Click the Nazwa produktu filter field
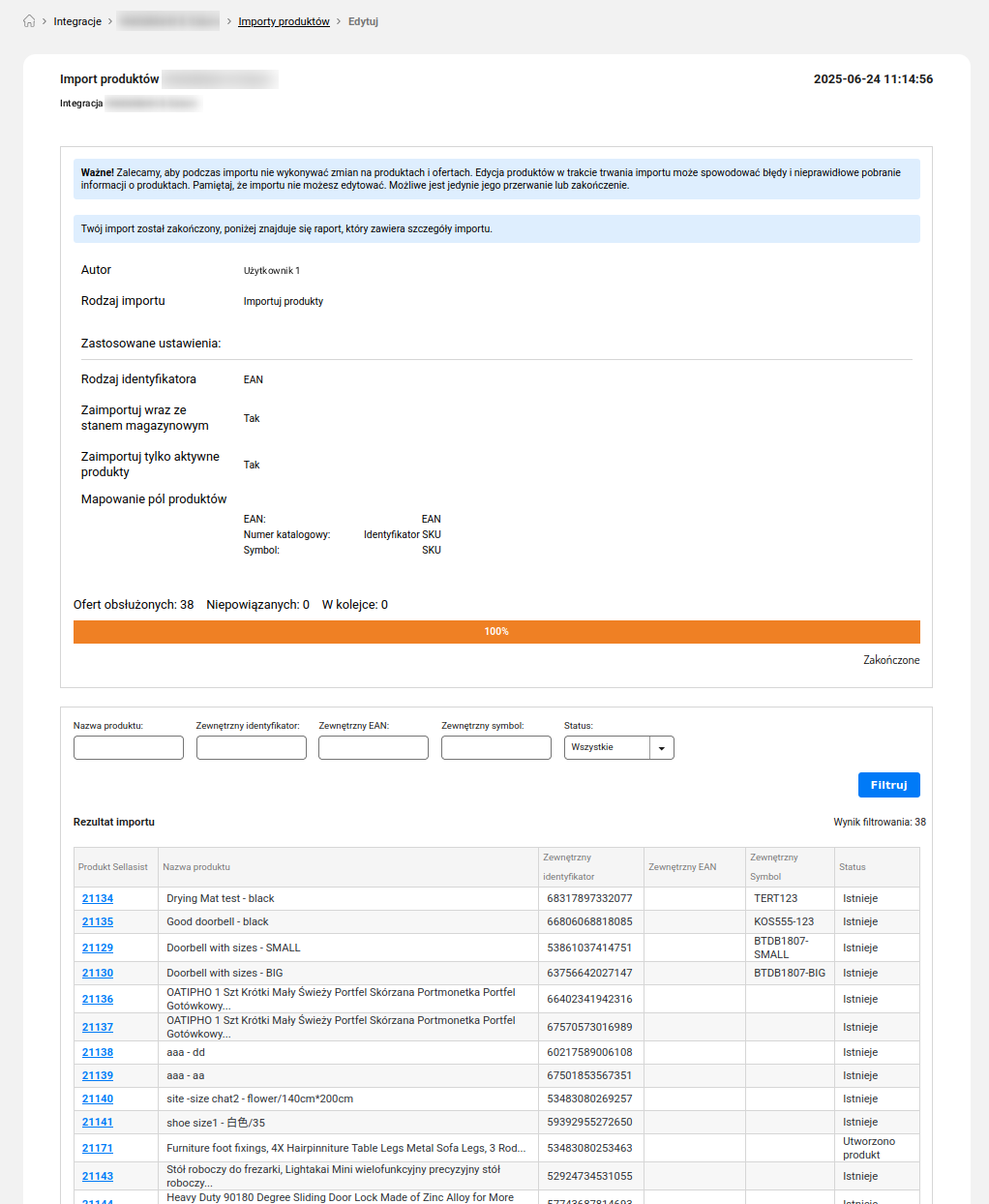Viewport: 989px width, 1204px height. (x=129, y=747)
